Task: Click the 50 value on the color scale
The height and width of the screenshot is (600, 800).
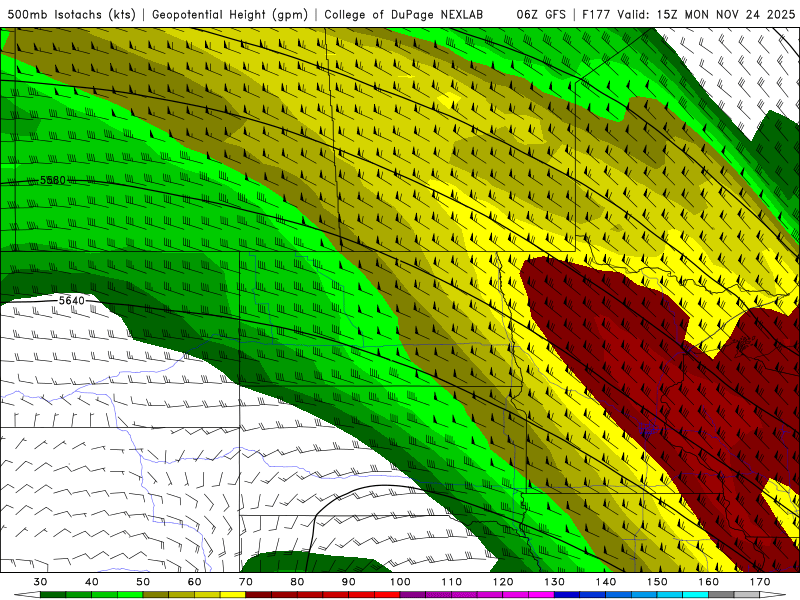Action: point(143,582)
